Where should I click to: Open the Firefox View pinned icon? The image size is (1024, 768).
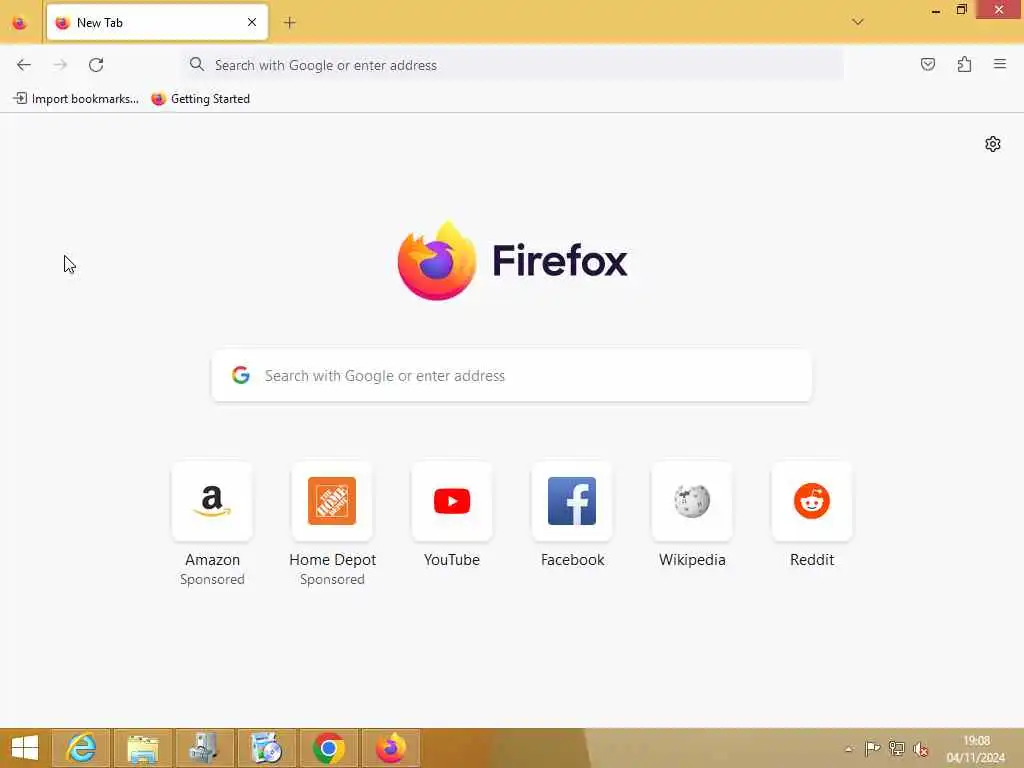pyautogui.click(x=20, y=23)
